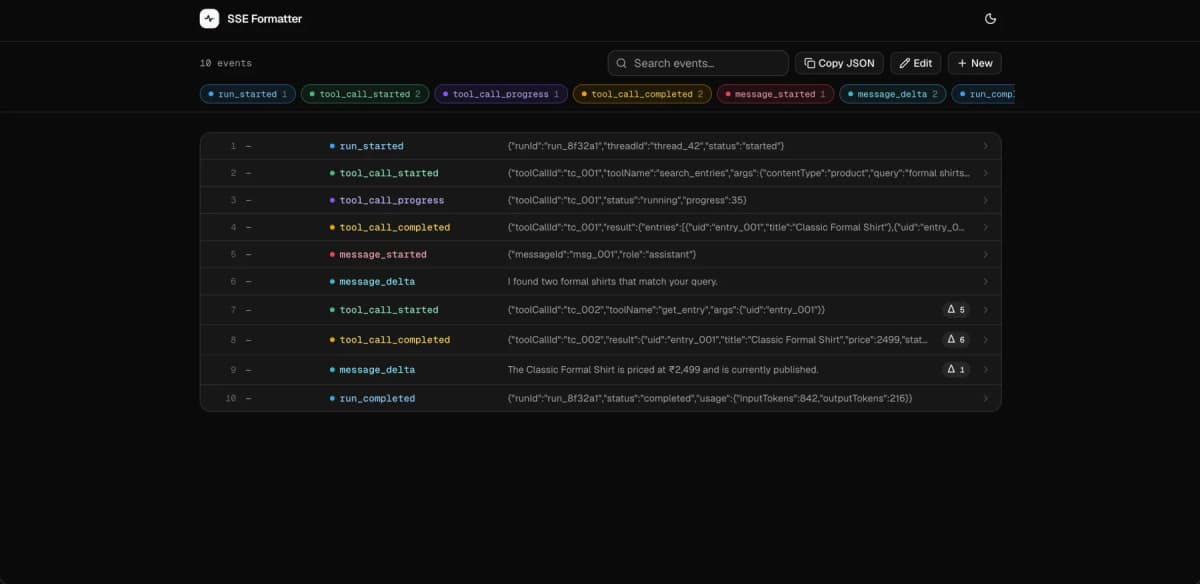Filter by message_delta chip
1200x584 pixels.
click(892, 94)
